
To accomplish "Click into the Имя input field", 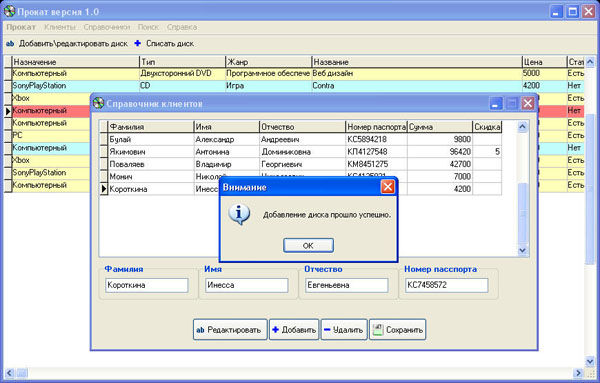I will coord(246,285).
